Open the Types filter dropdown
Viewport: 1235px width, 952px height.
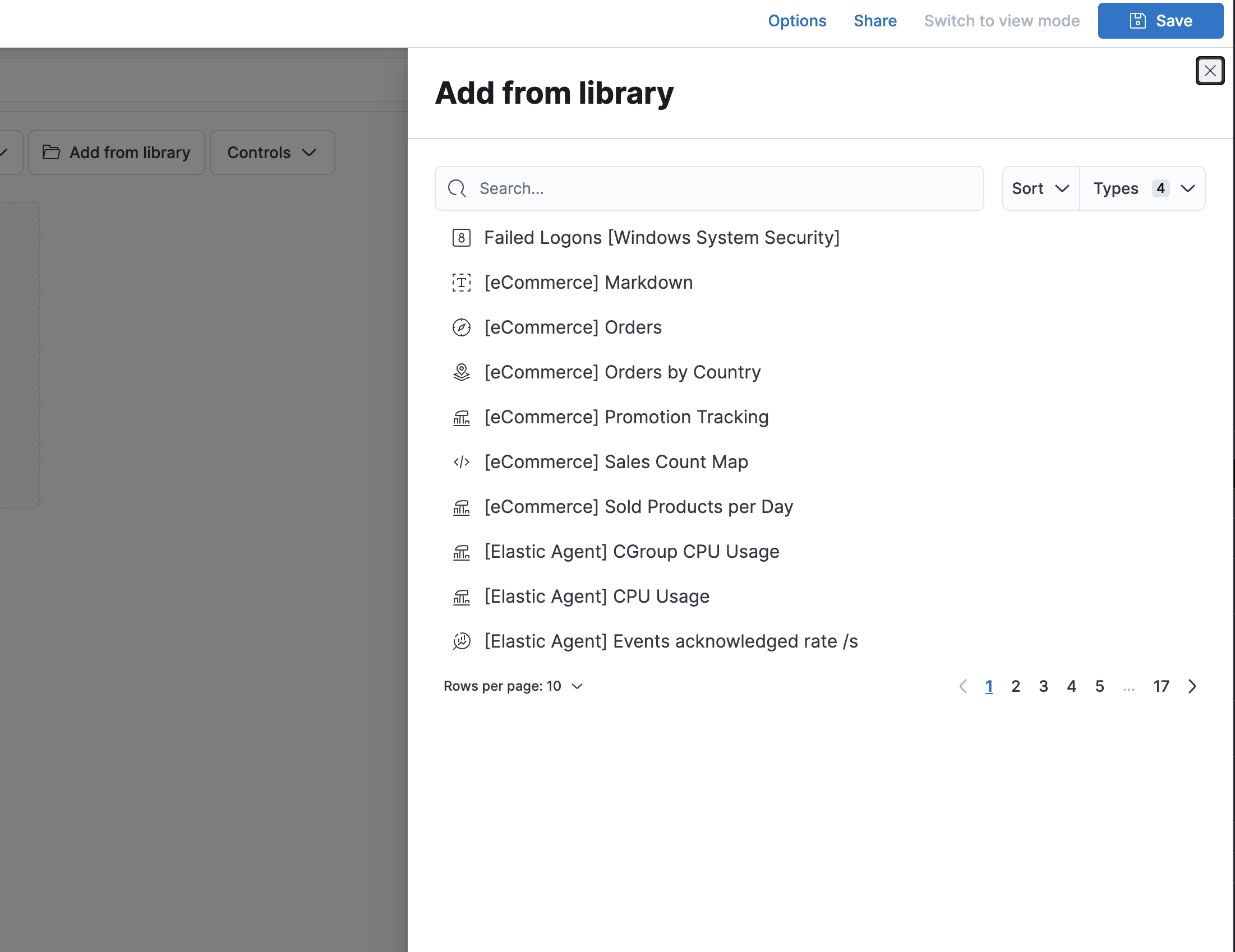coord(1142,188)
